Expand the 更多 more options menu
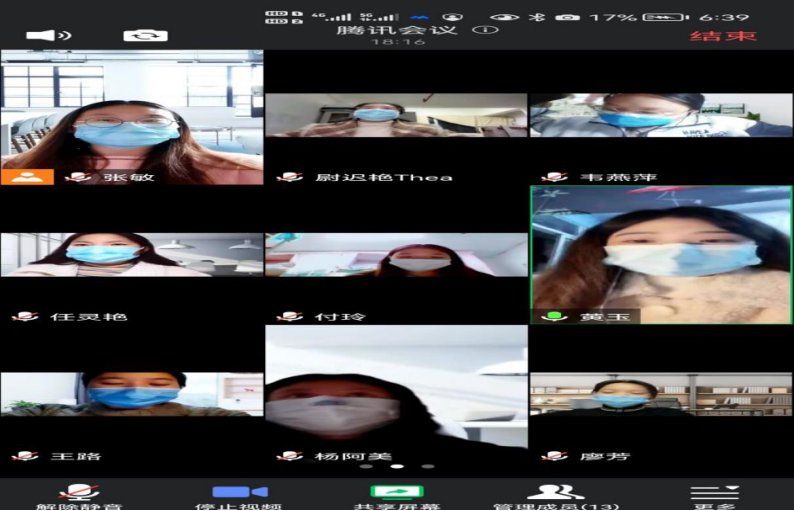Viewport: 794px width, 511px height. (x=714, y=495)
